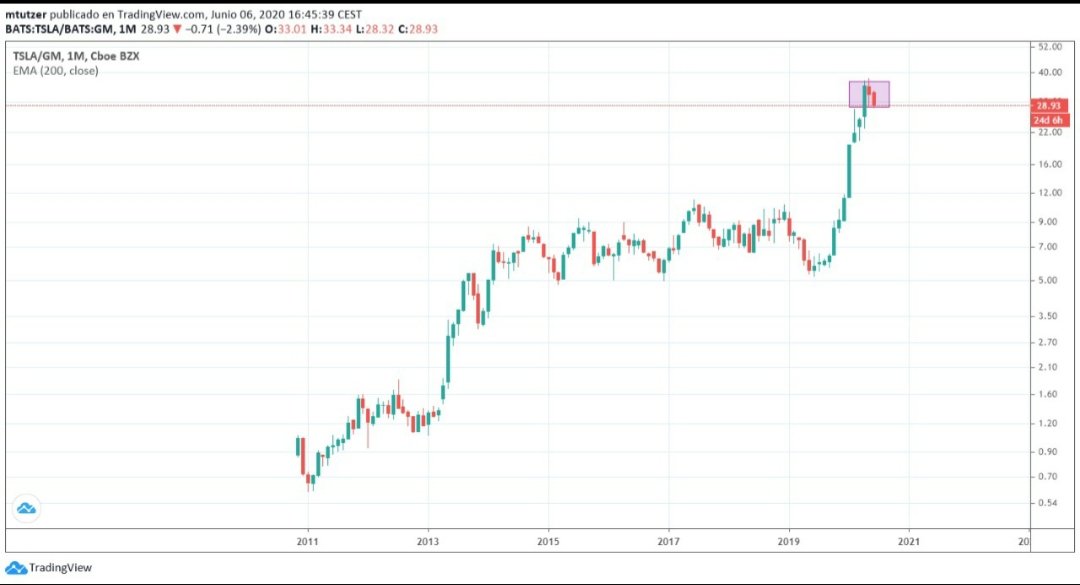Click the 2015 label on time axis
This screenshot has height=585, width=1080.
click(x=548, y=542)
